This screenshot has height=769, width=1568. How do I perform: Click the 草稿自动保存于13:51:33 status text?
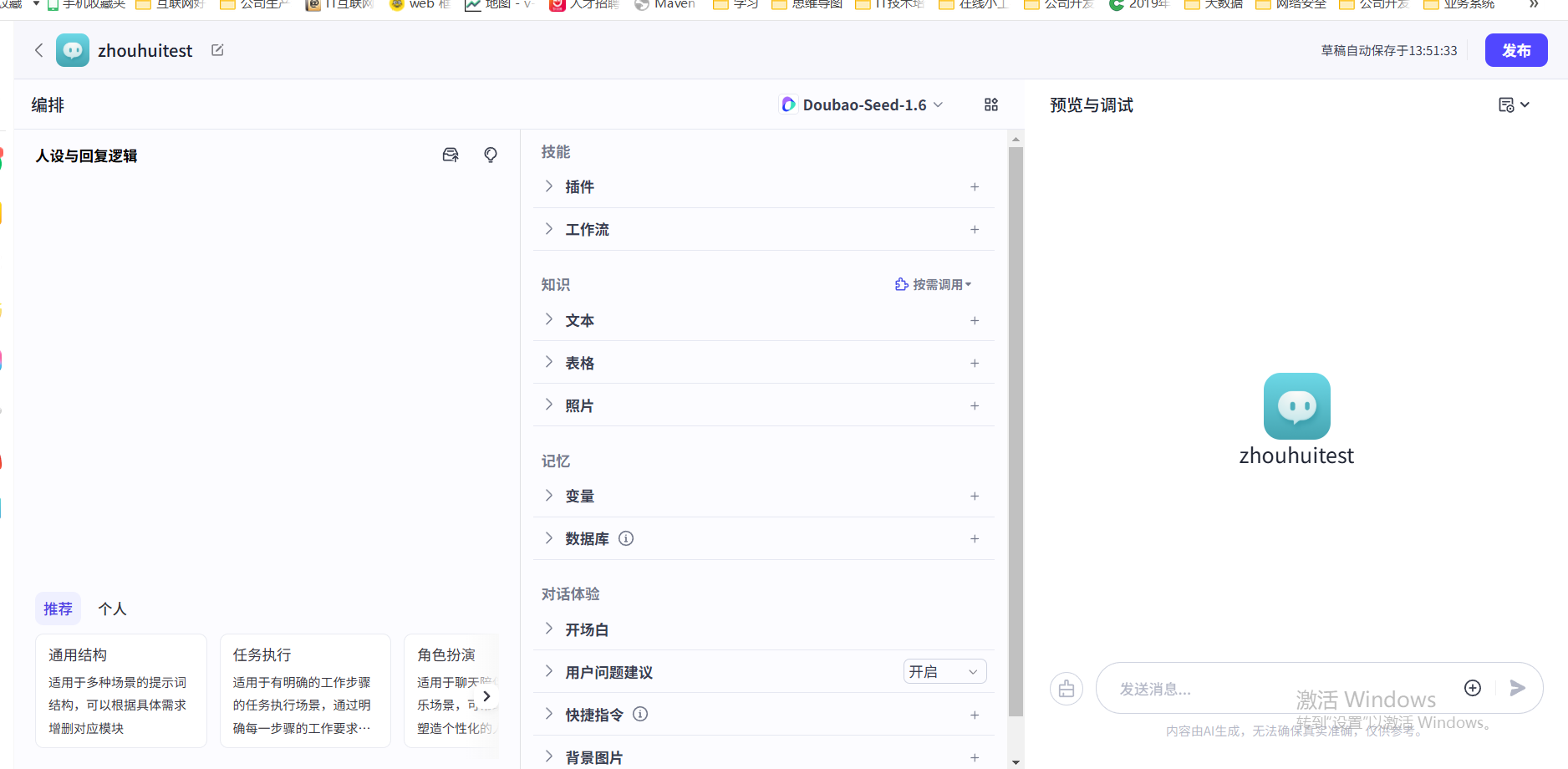point(1389,50)
